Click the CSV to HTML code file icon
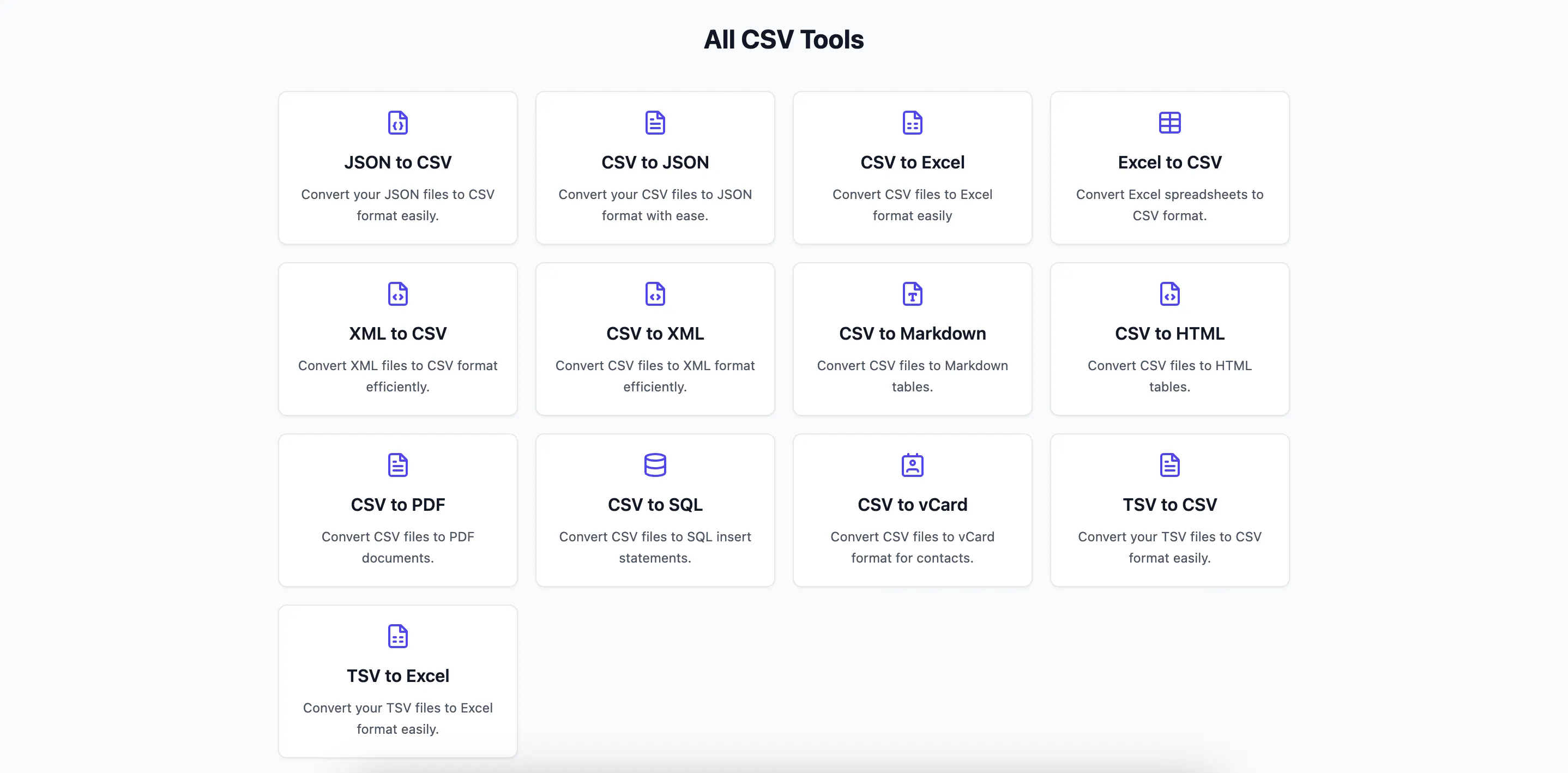1568x773 pixels. click(1169, 294)
